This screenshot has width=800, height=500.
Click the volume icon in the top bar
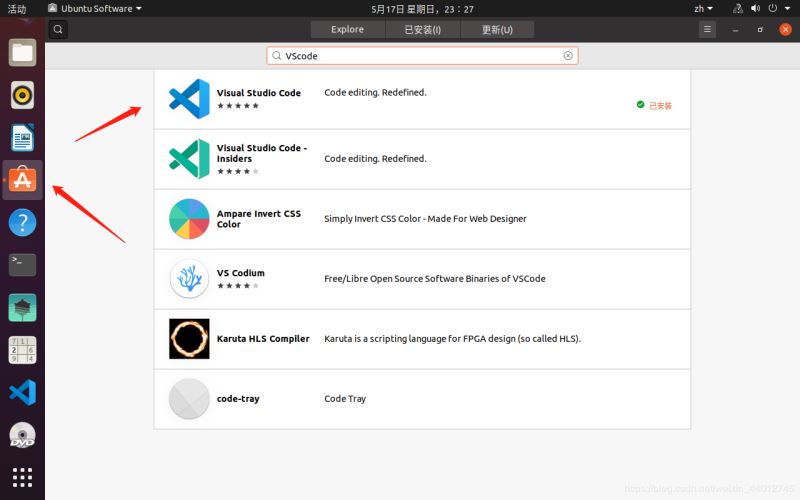(756, 8)
